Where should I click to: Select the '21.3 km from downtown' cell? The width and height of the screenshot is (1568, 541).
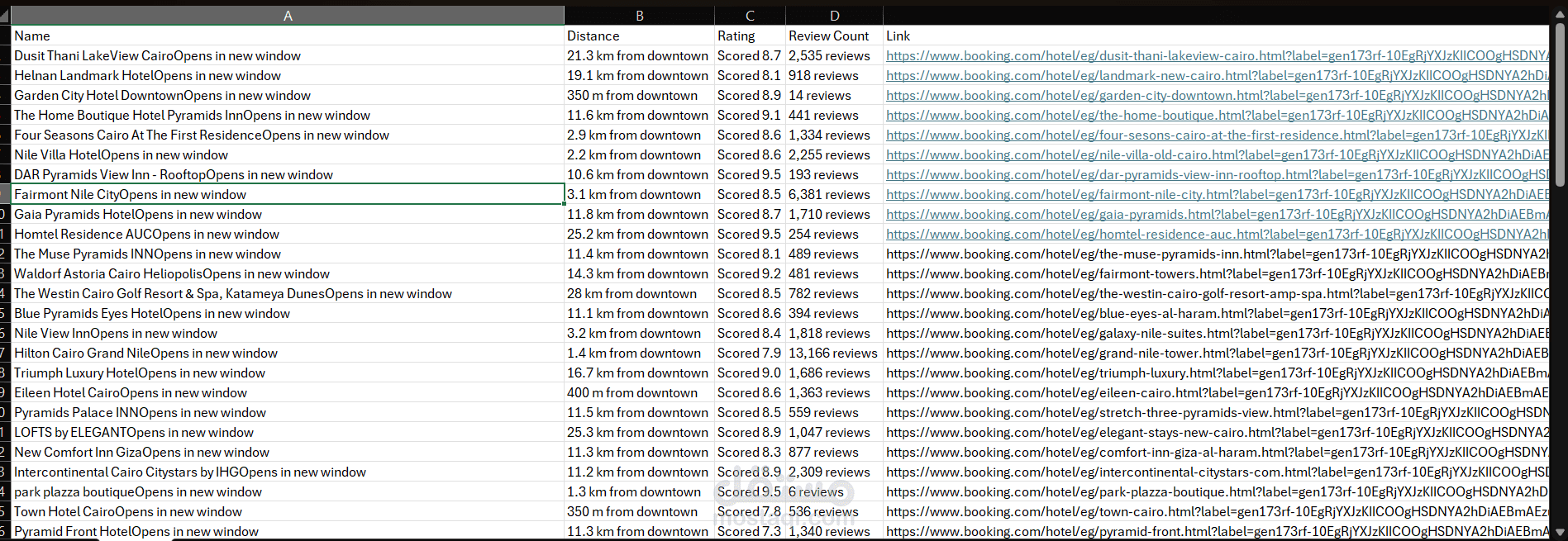click(x=639, y=55)
